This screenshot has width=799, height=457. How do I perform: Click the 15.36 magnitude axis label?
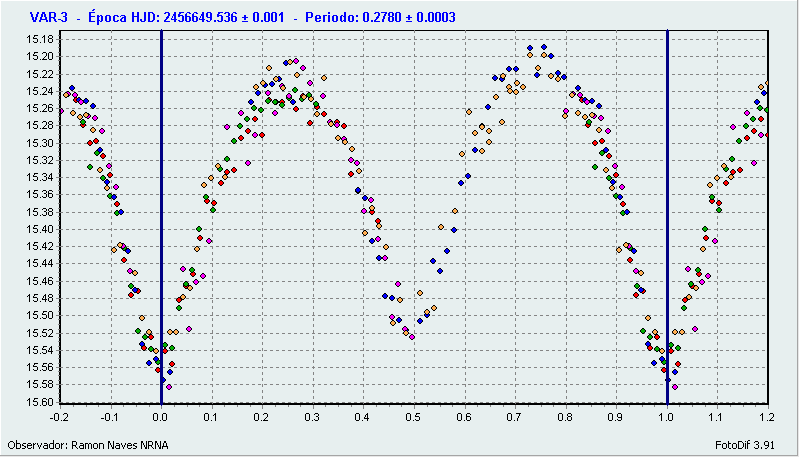point(40,195)
